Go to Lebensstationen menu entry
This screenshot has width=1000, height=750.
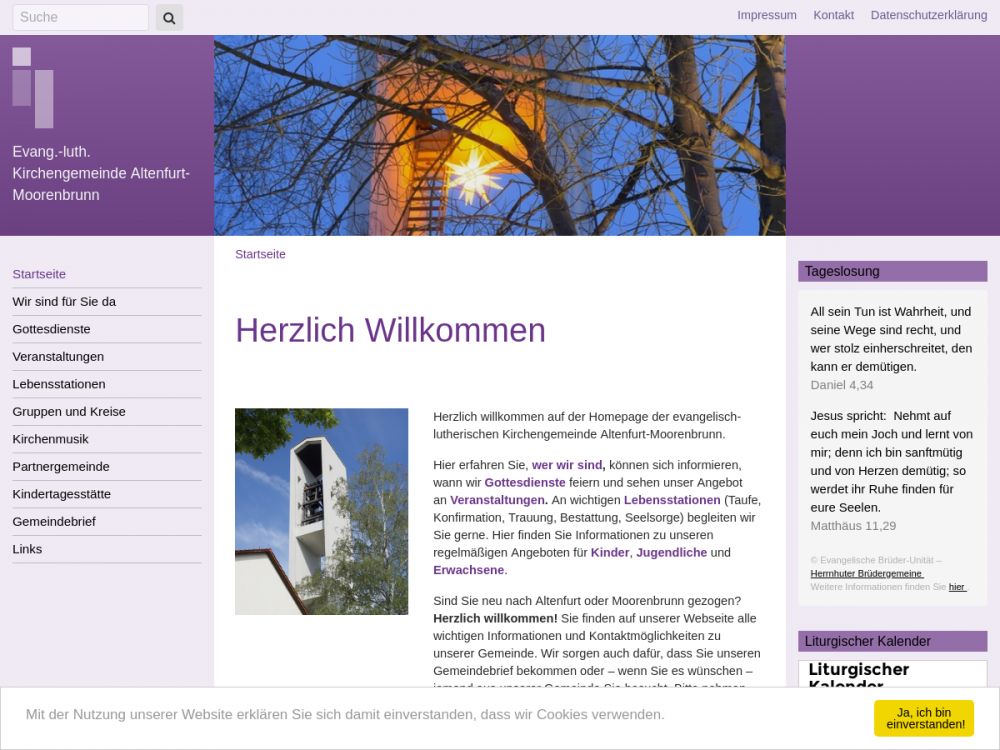[x=59, y=384]
